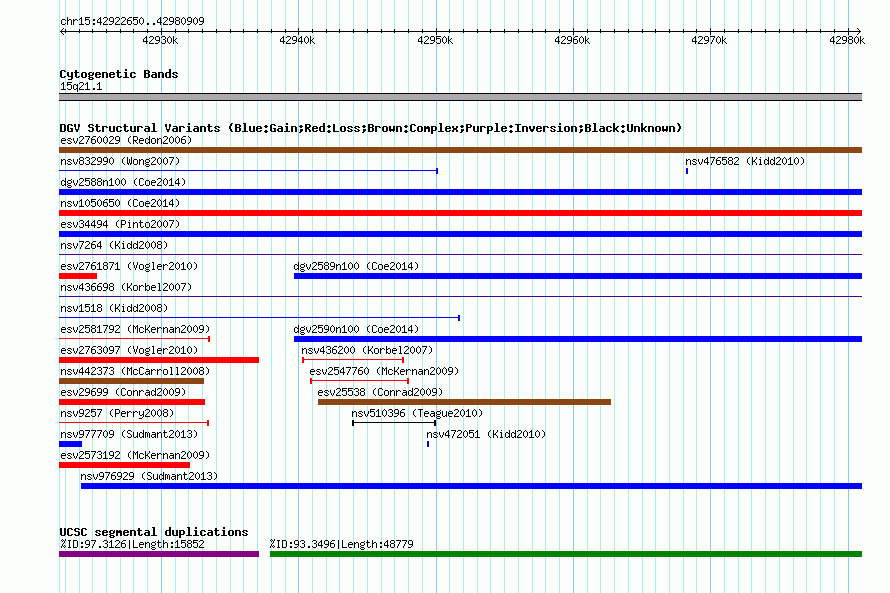The height and width of the screenshot is (593, 890).
Task: Click the %ID:93.3496|Length:48779 label
Action: click(342, 544)
